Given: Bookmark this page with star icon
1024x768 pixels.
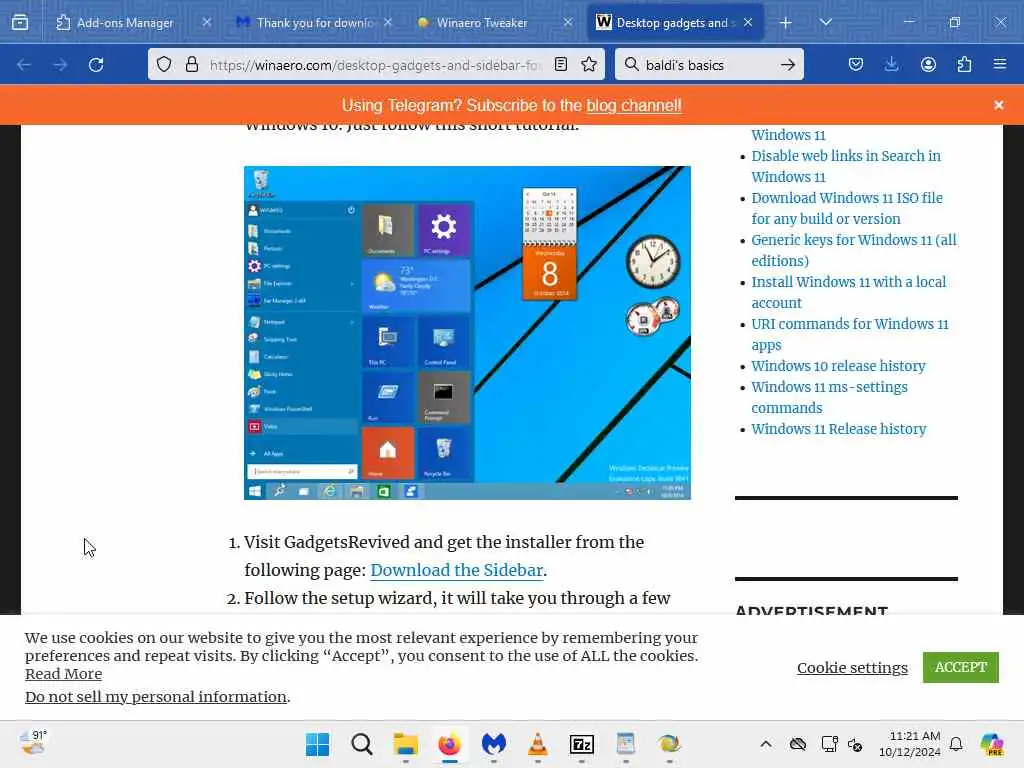Looking at the screenshot, I should (x=589, y=64).
